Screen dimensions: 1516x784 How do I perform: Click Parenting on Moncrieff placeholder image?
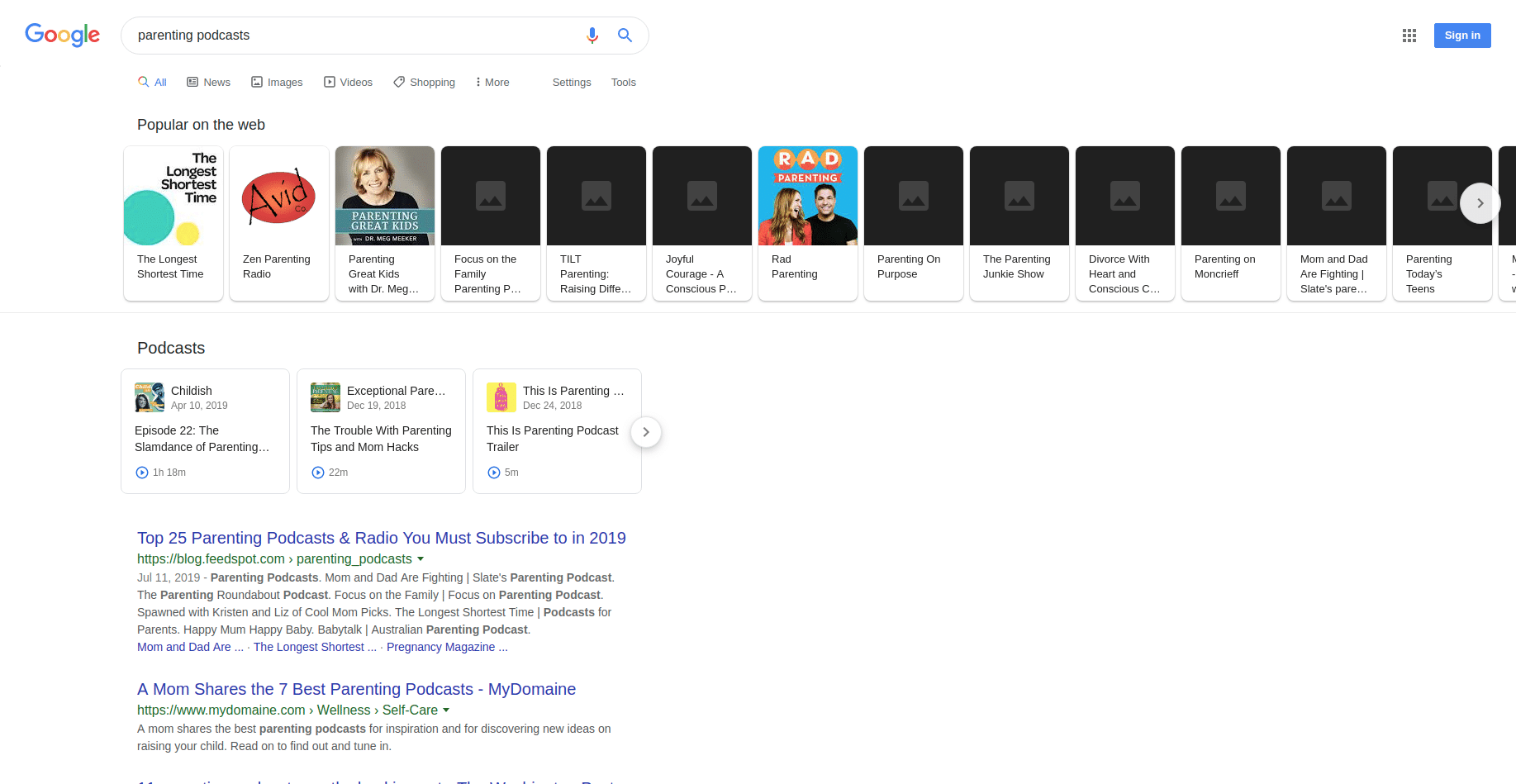coord(1231,196)
